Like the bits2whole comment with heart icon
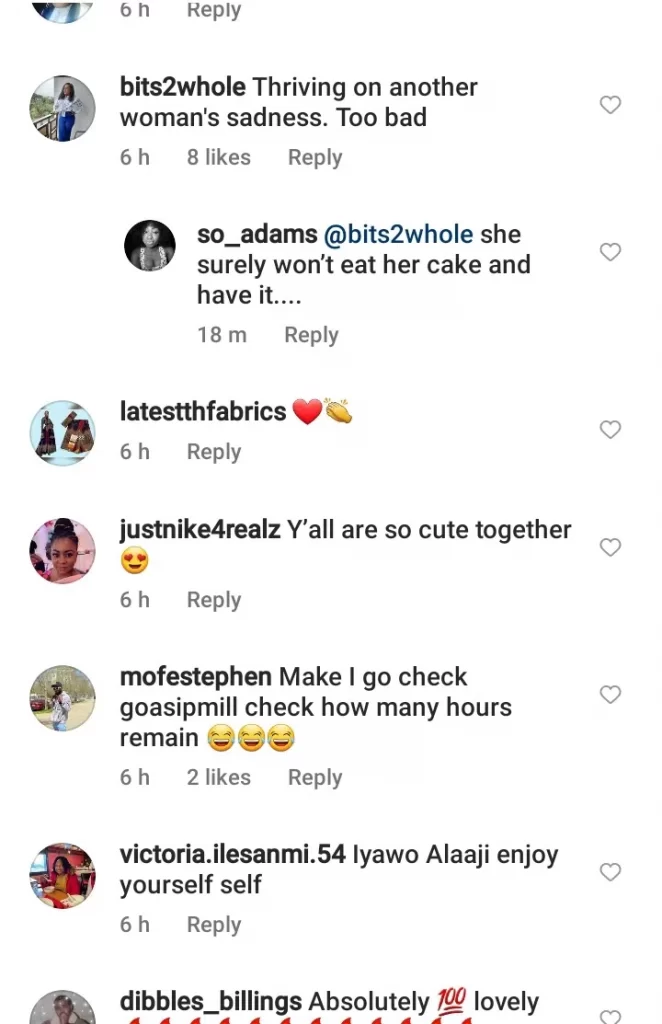Screen dimensions: 662x1024 610,105
